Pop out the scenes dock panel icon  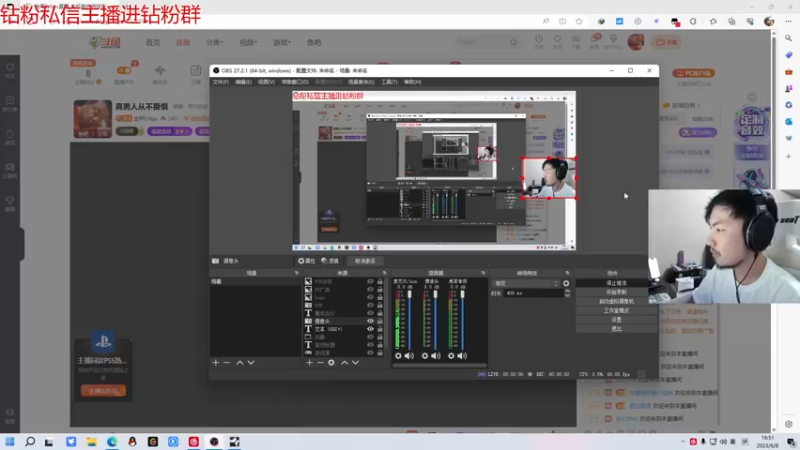(296, 273)
